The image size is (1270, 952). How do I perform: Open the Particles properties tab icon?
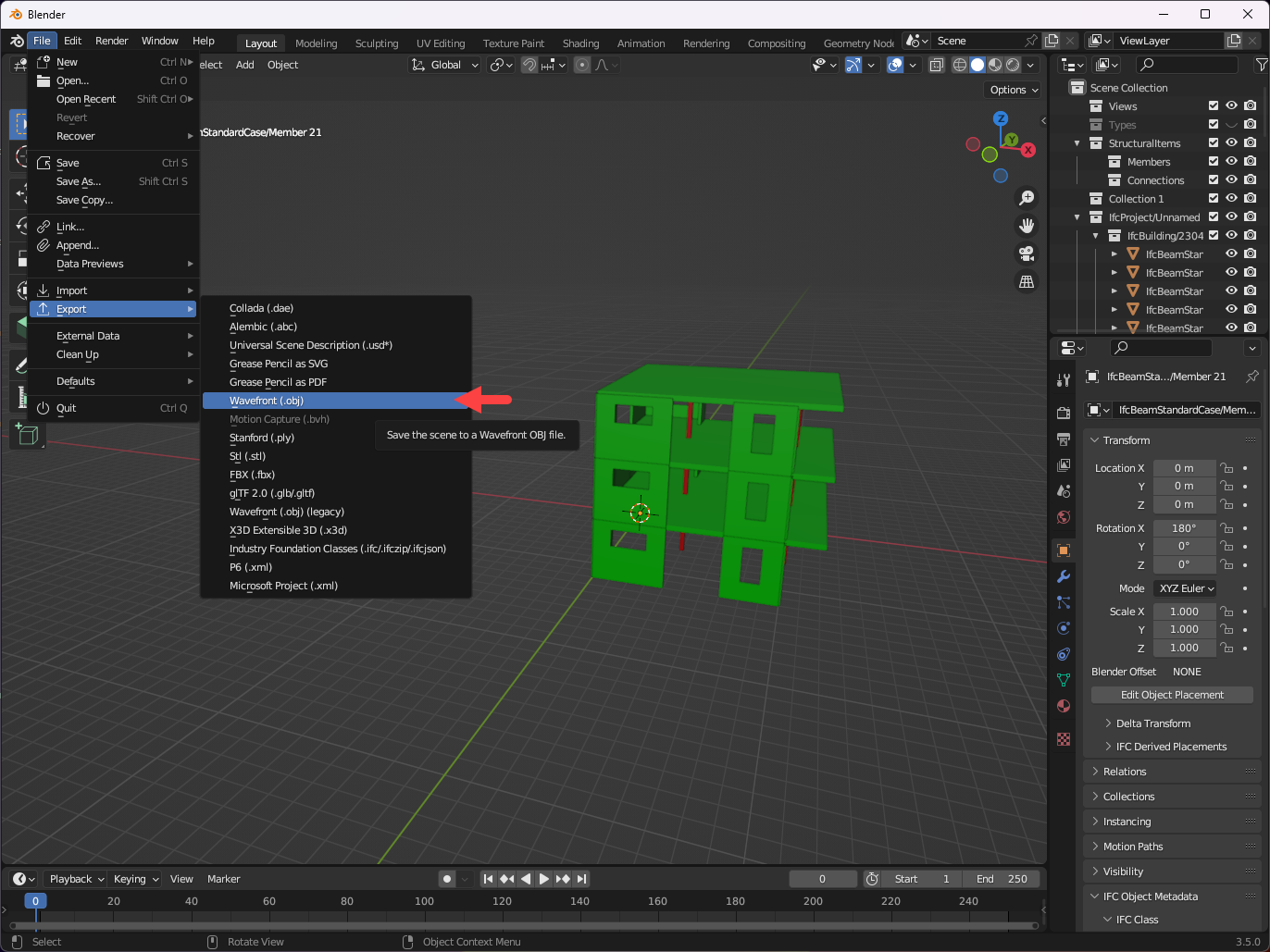point(1064,602)
